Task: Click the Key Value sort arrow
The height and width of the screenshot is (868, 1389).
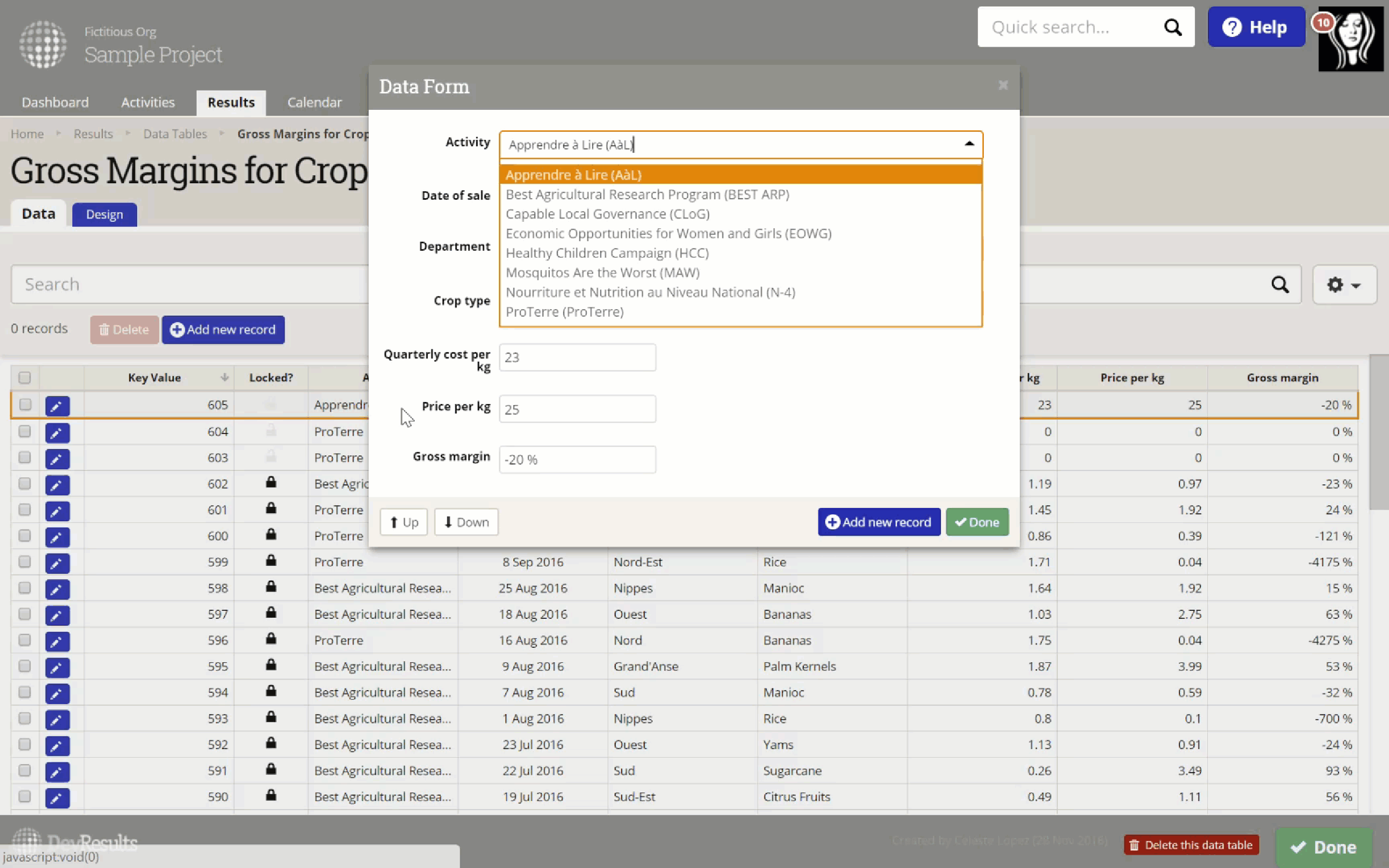Action: pyautogui.click(x=225, y=378)
